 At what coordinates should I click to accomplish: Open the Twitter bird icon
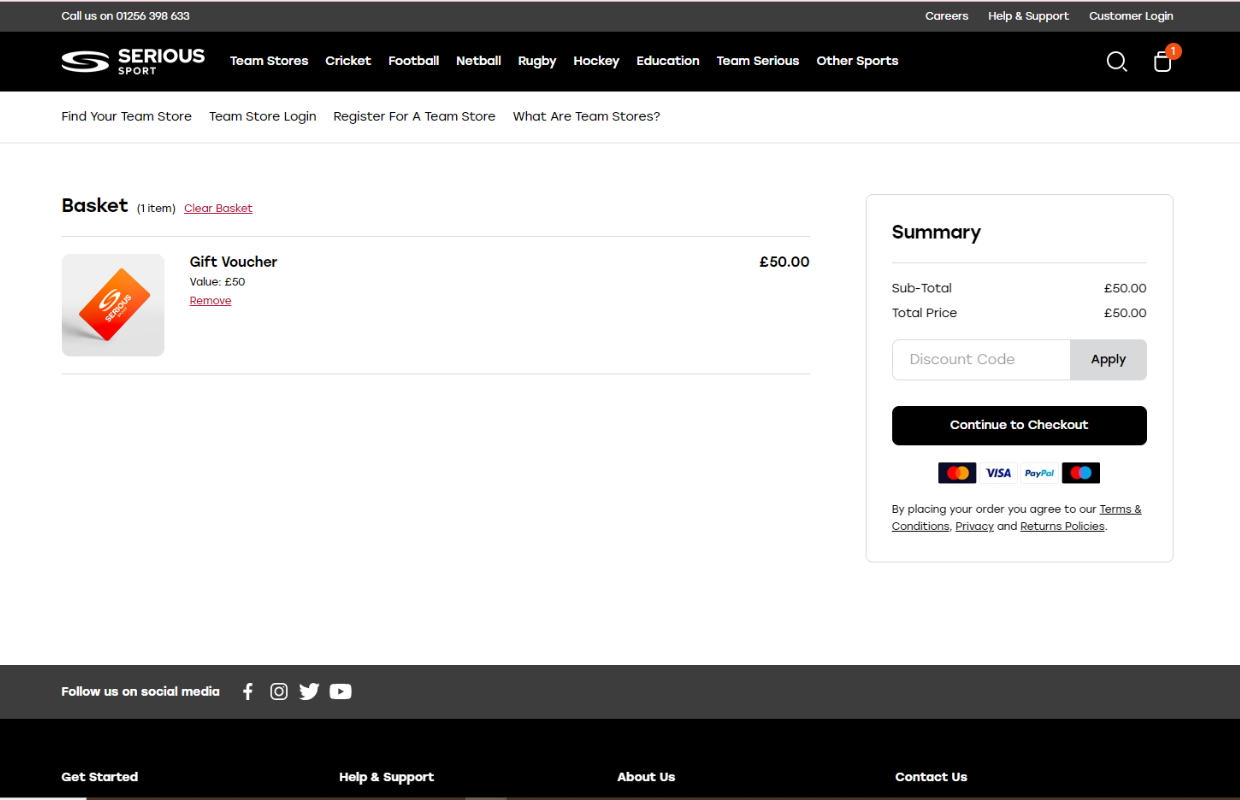coord(309,691)
